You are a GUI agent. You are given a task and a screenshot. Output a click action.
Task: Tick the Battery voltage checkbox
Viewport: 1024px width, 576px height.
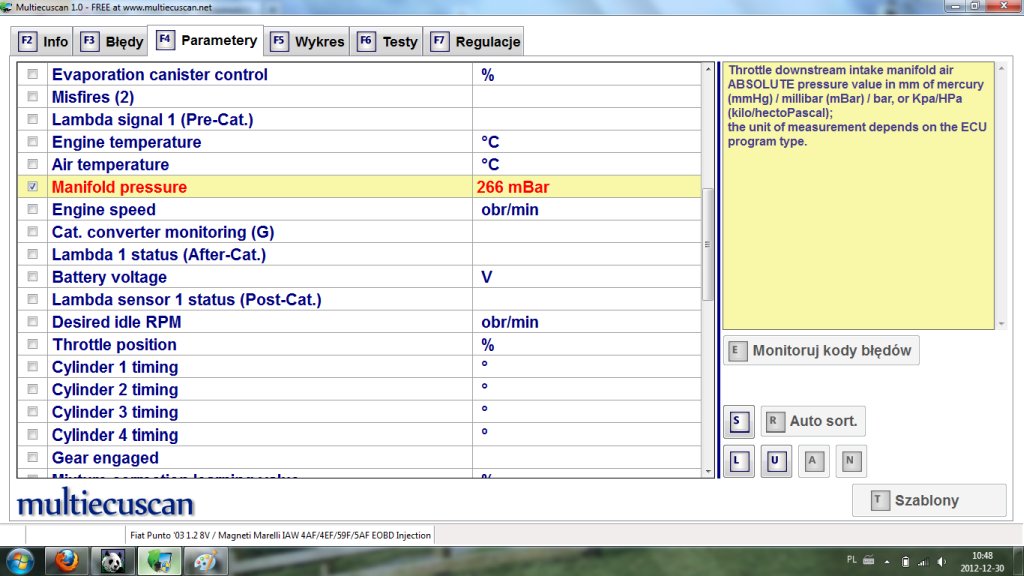pos(33,277)
